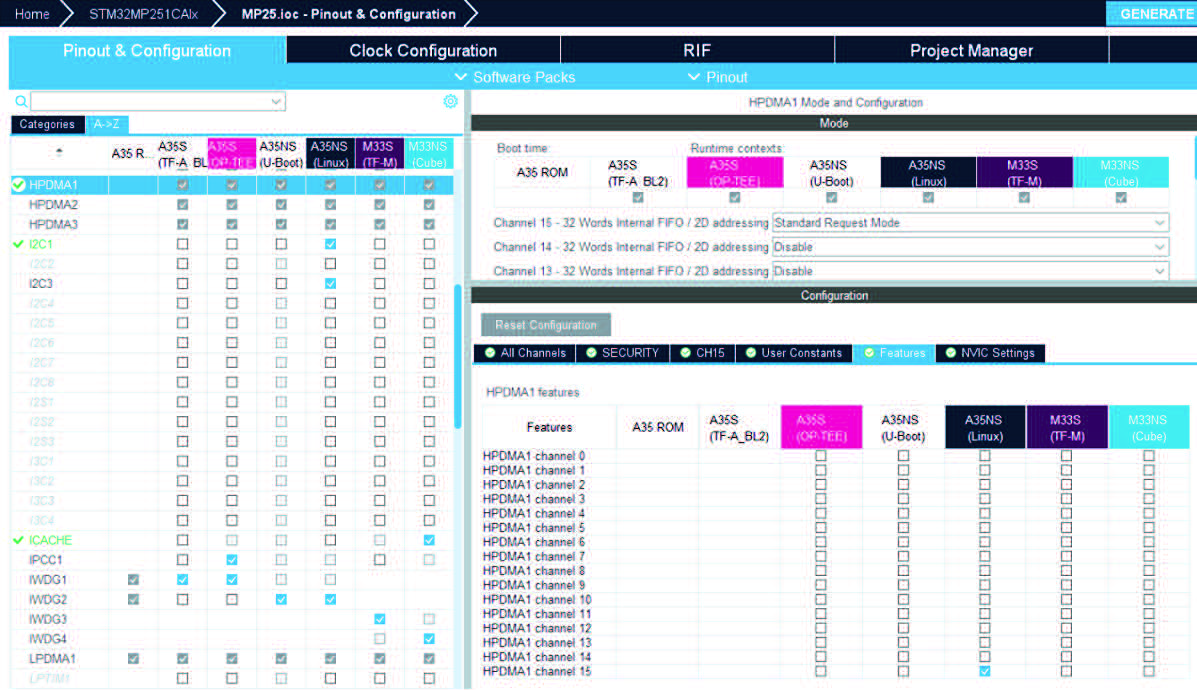Click the green dot on the User Constants tab
Screen dimensions: 1197x690
pos(751,353)
